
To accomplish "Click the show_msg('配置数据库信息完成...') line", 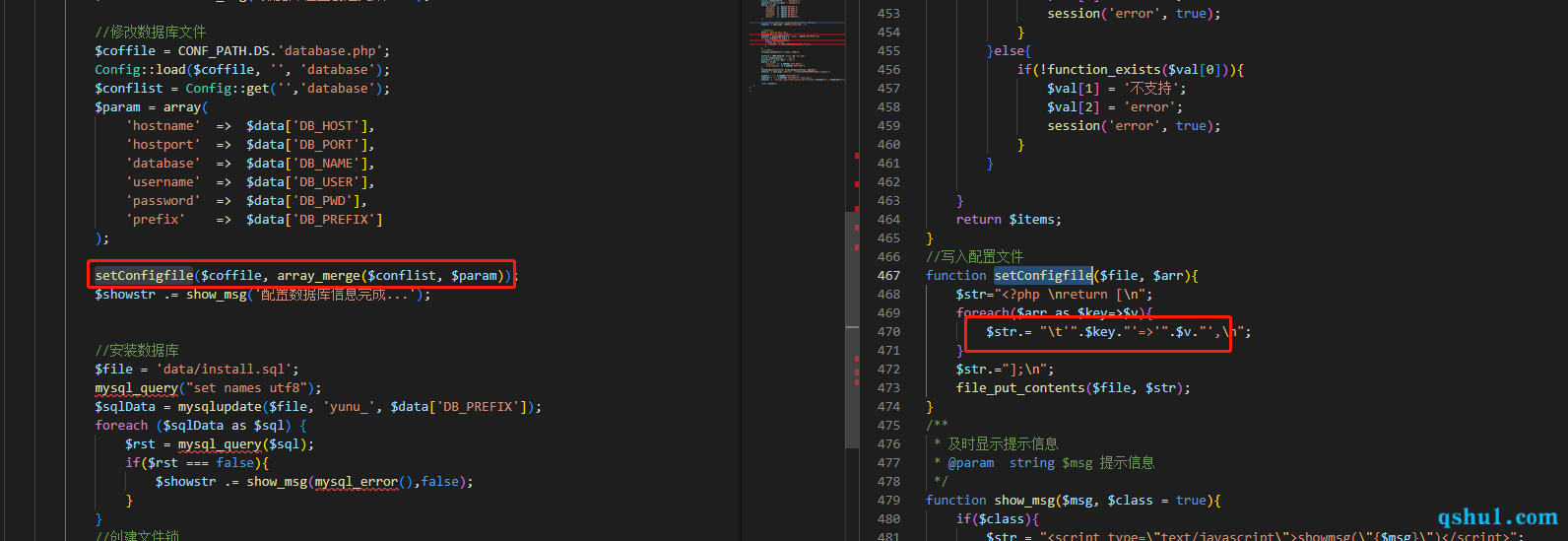I will 263,295.
